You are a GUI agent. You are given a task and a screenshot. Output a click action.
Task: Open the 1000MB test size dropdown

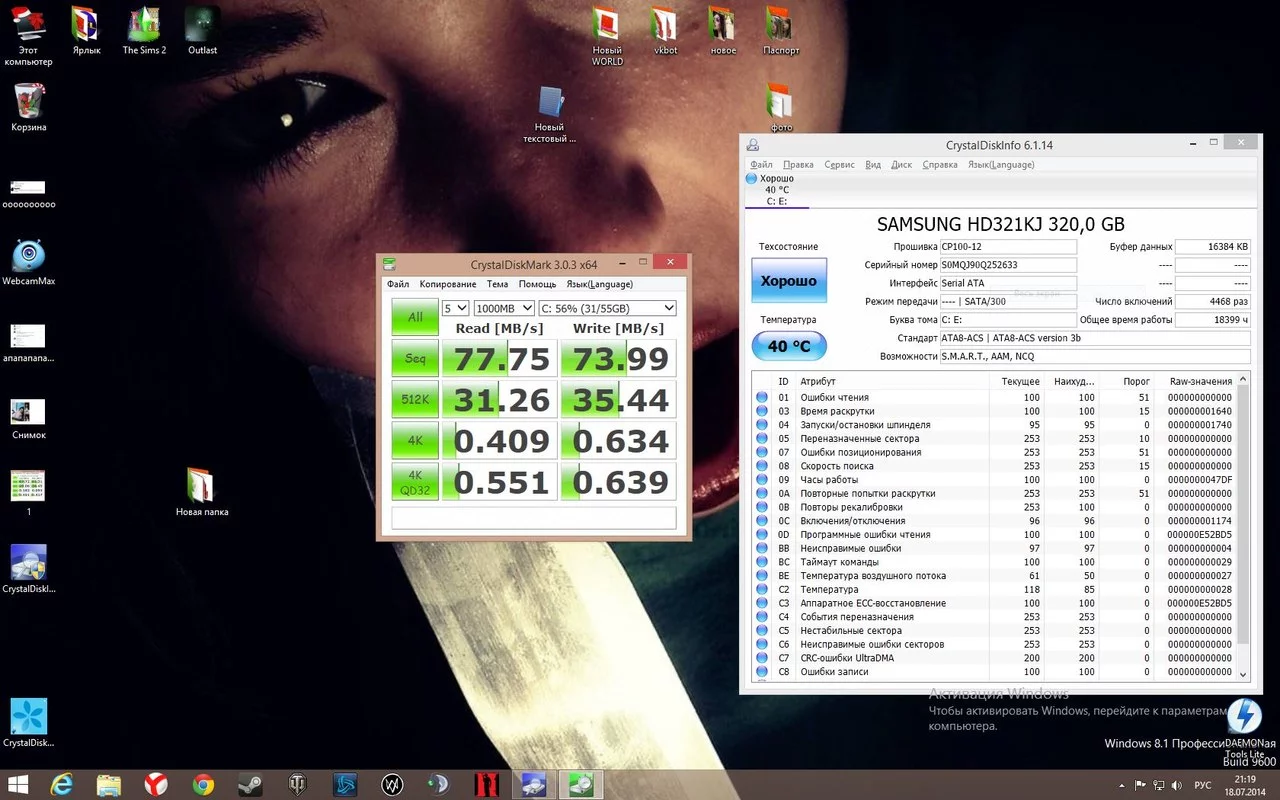point(504,308)
